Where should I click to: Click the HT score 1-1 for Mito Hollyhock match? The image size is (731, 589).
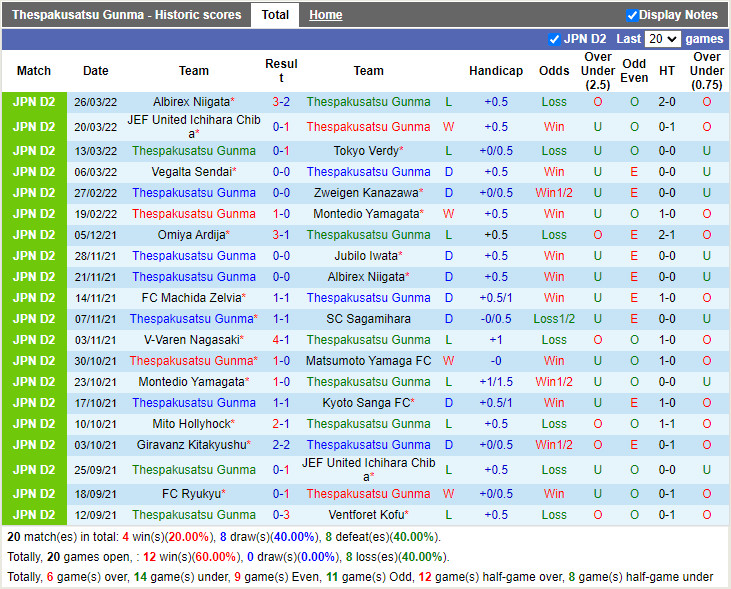[667, 424]
